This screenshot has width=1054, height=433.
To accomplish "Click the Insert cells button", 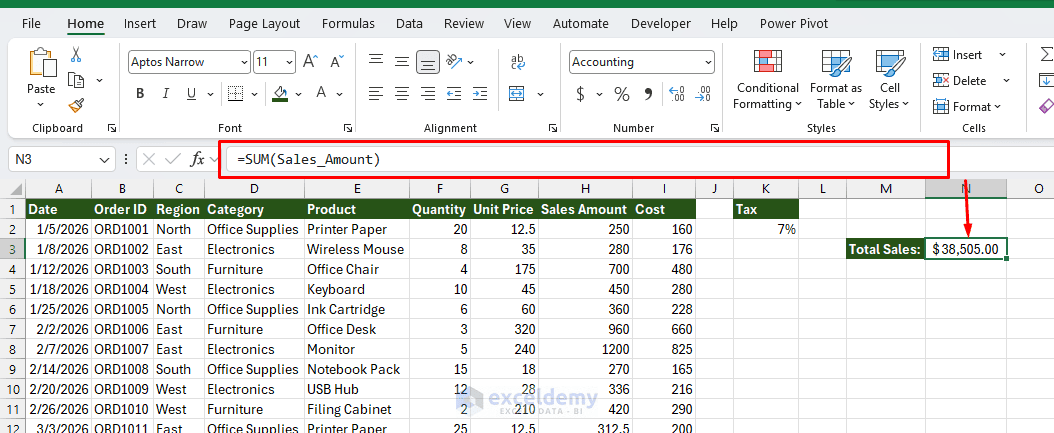I will [958, 54].
